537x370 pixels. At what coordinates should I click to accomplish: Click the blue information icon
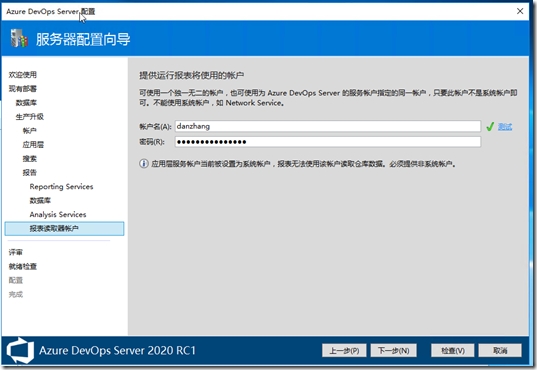coord(144,164)
